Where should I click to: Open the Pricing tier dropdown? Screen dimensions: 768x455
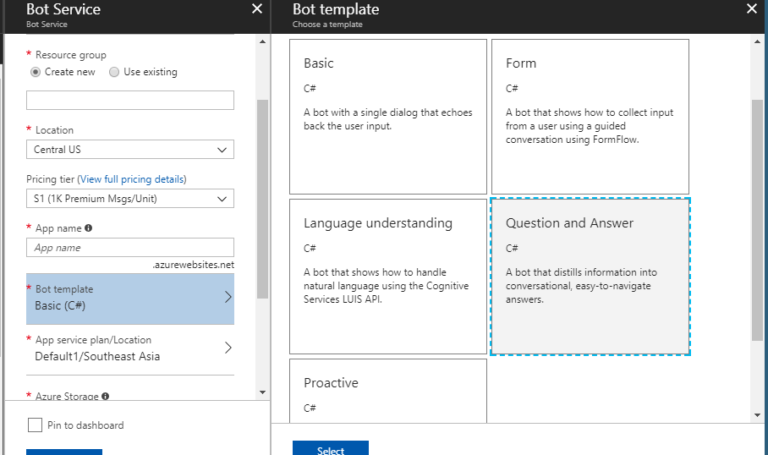point(130,198)
